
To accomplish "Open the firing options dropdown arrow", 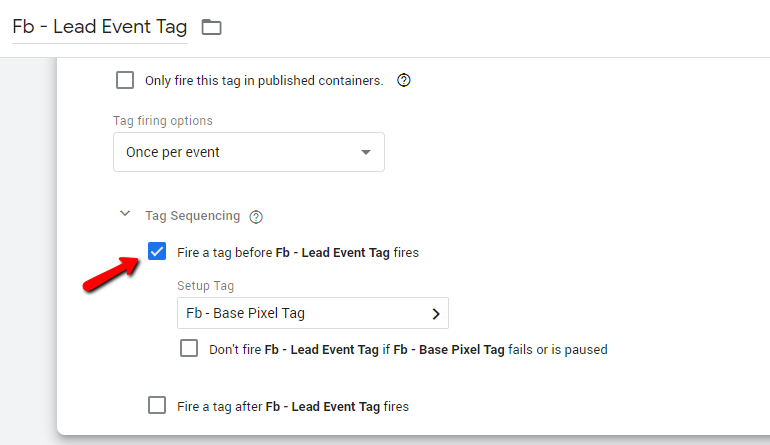I will coord(365,152).
